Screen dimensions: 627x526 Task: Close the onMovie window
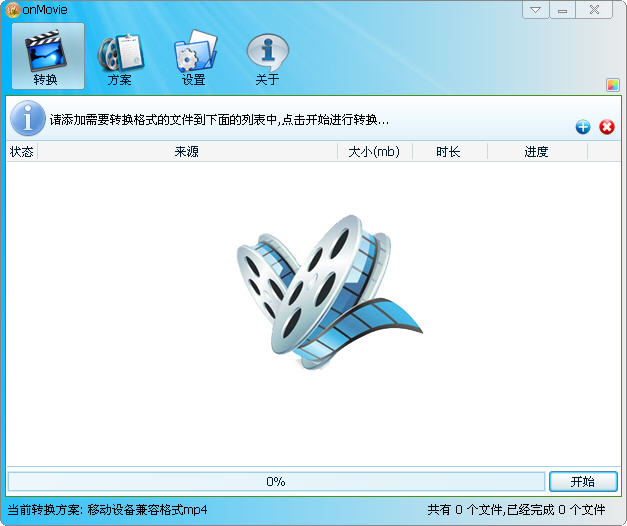pos(594,10)
